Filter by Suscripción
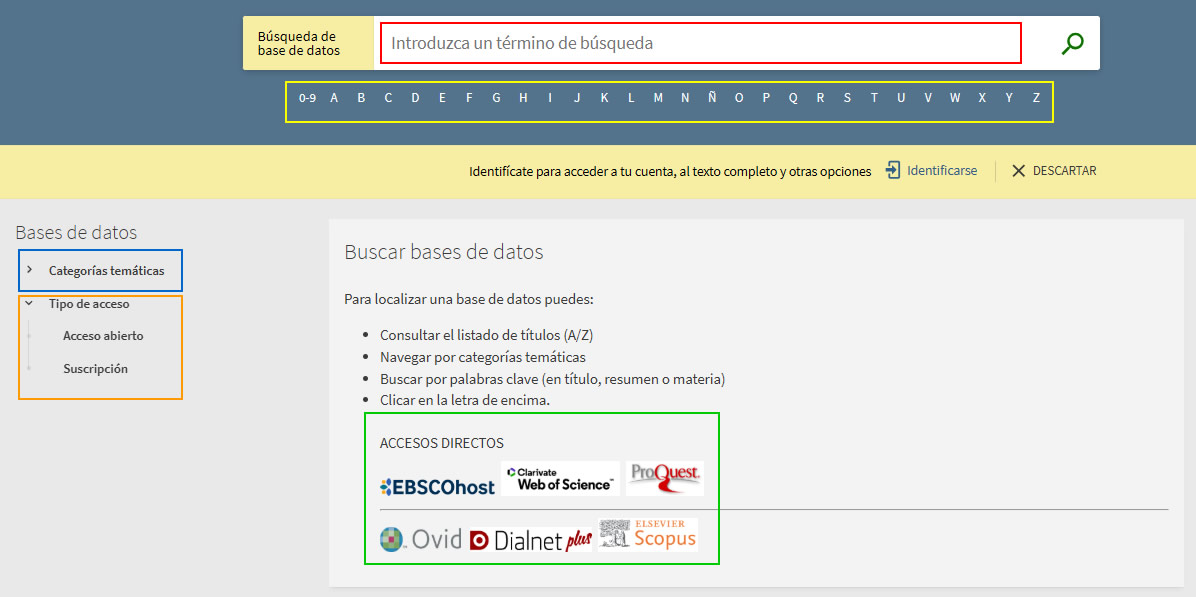The height and width of the screenshot is (597, 1196). tap(95, 369)
